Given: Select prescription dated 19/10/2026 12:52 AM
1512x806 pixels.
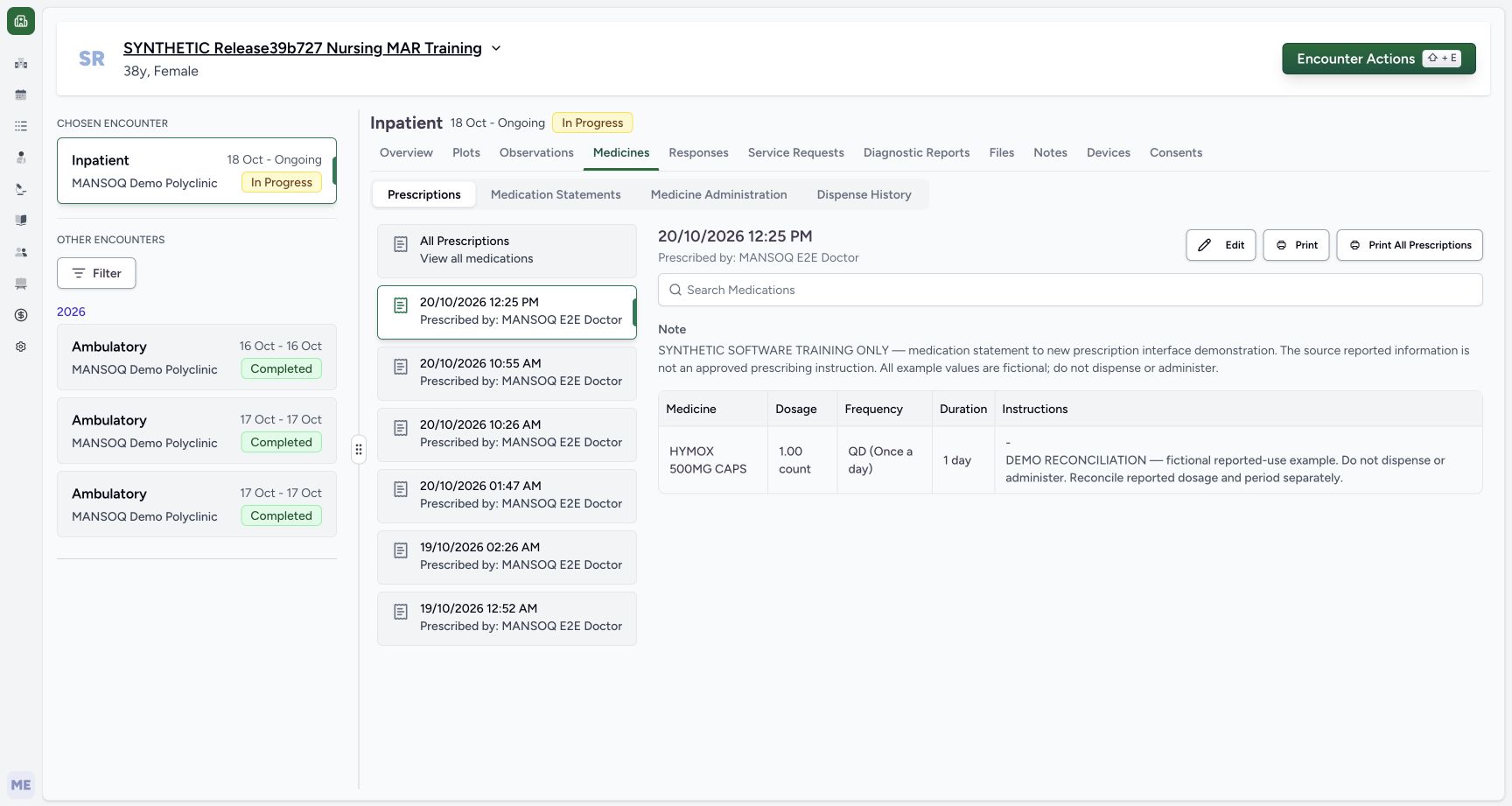Looking at the screenshot, I should 507,619.
